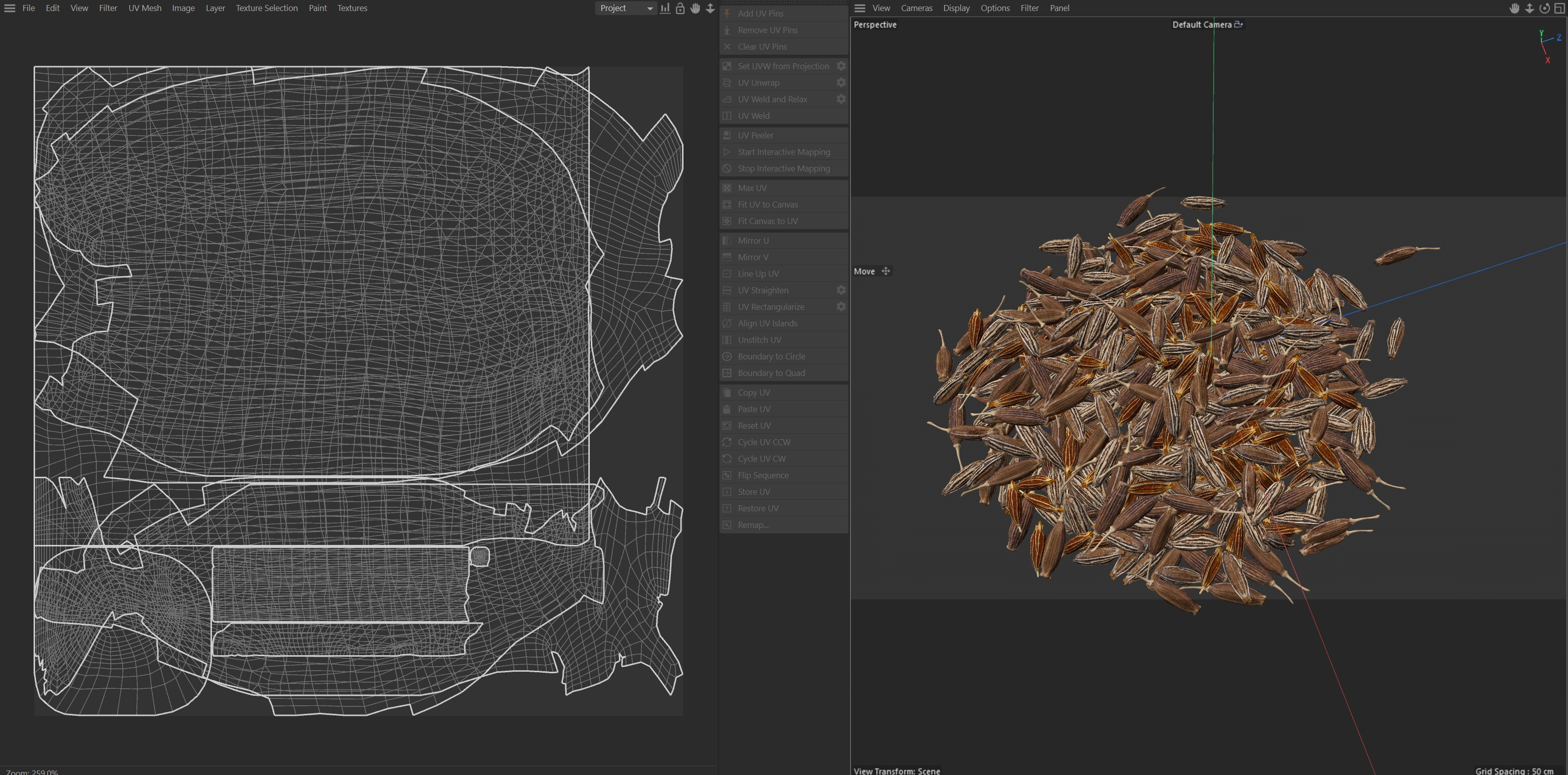Open the UV Unwrap settings gear
The image size is (1568, 775).
pos(840,82)
